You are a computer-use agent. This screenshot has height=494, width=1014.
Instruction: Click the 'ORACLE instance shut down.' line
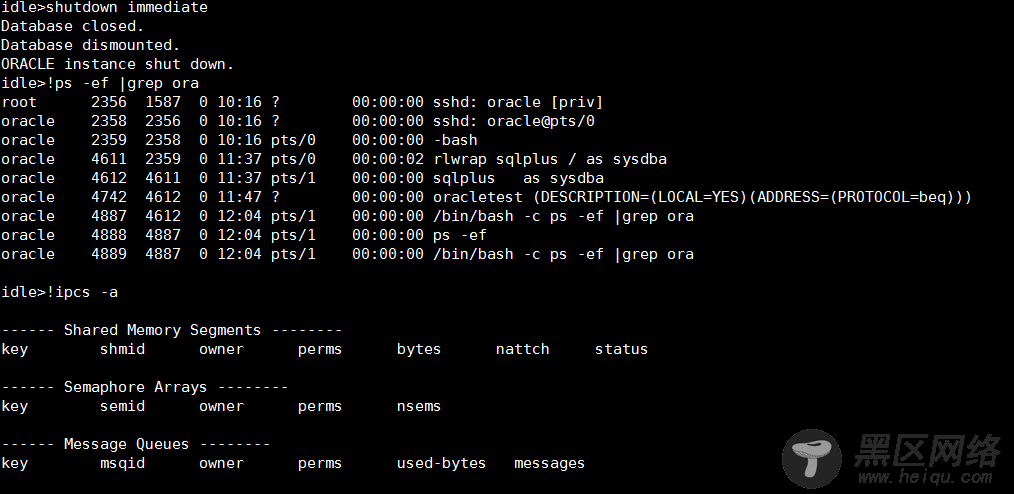[117, 65]
